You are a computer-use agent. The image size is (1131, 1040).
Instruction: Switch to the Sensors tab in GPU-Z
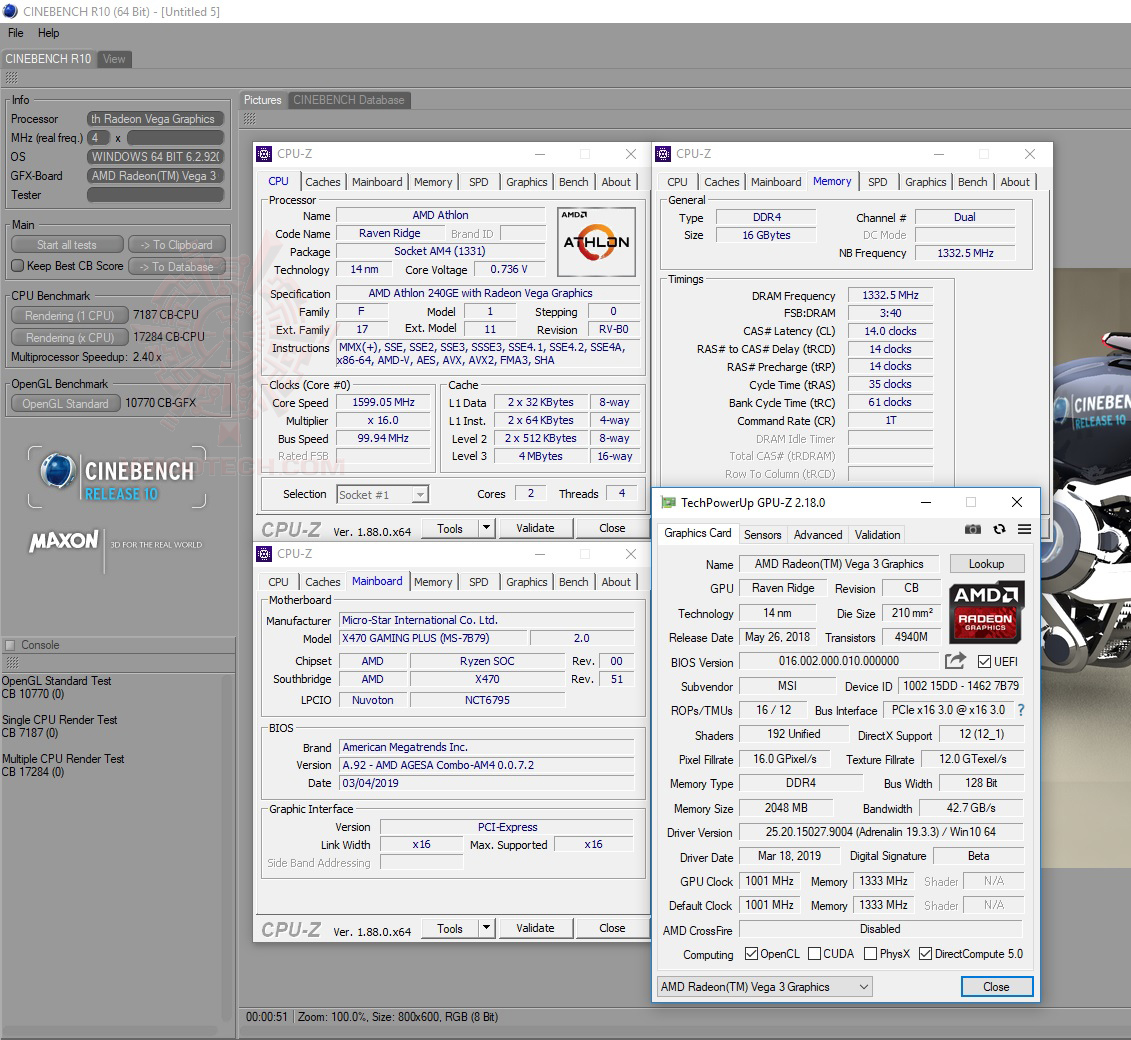(x=763, y=535)
